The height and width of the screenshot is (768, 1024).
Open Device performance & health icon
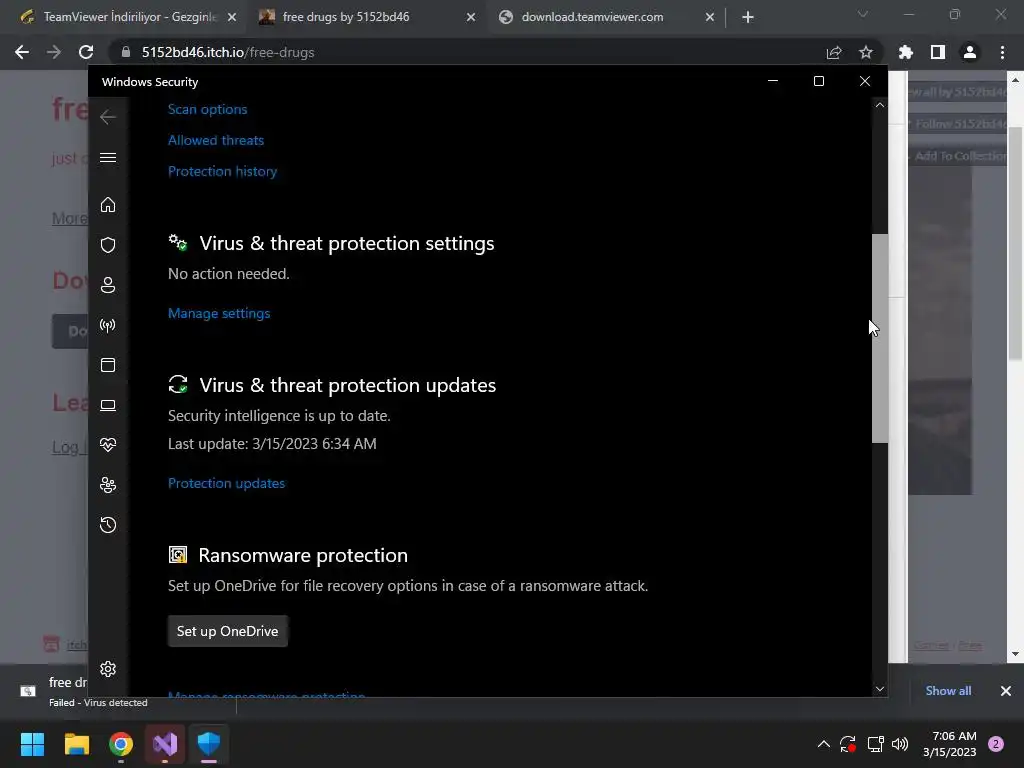pos(108,445)
